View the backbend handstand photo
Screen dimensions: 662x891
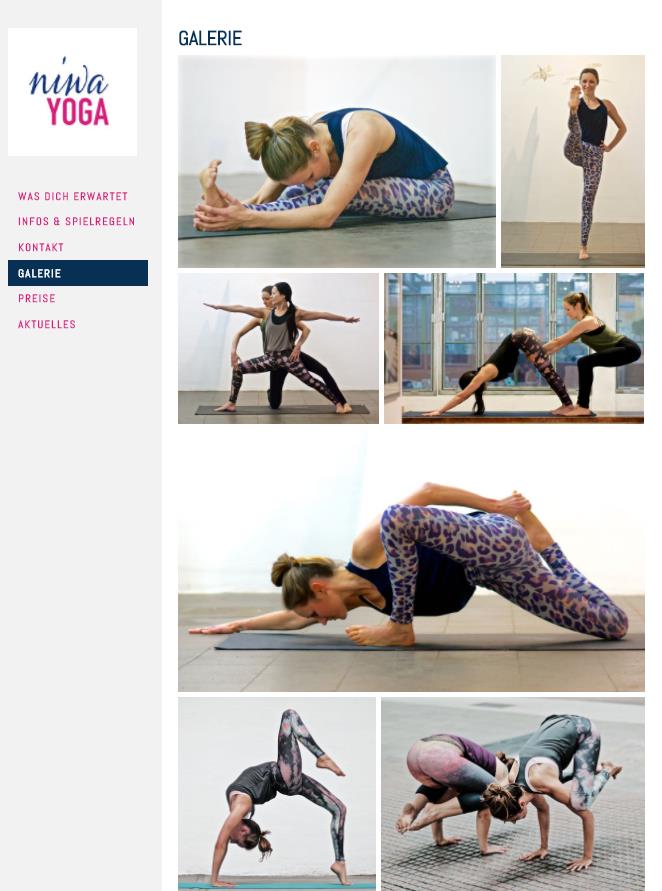click(x=277, y=794)
